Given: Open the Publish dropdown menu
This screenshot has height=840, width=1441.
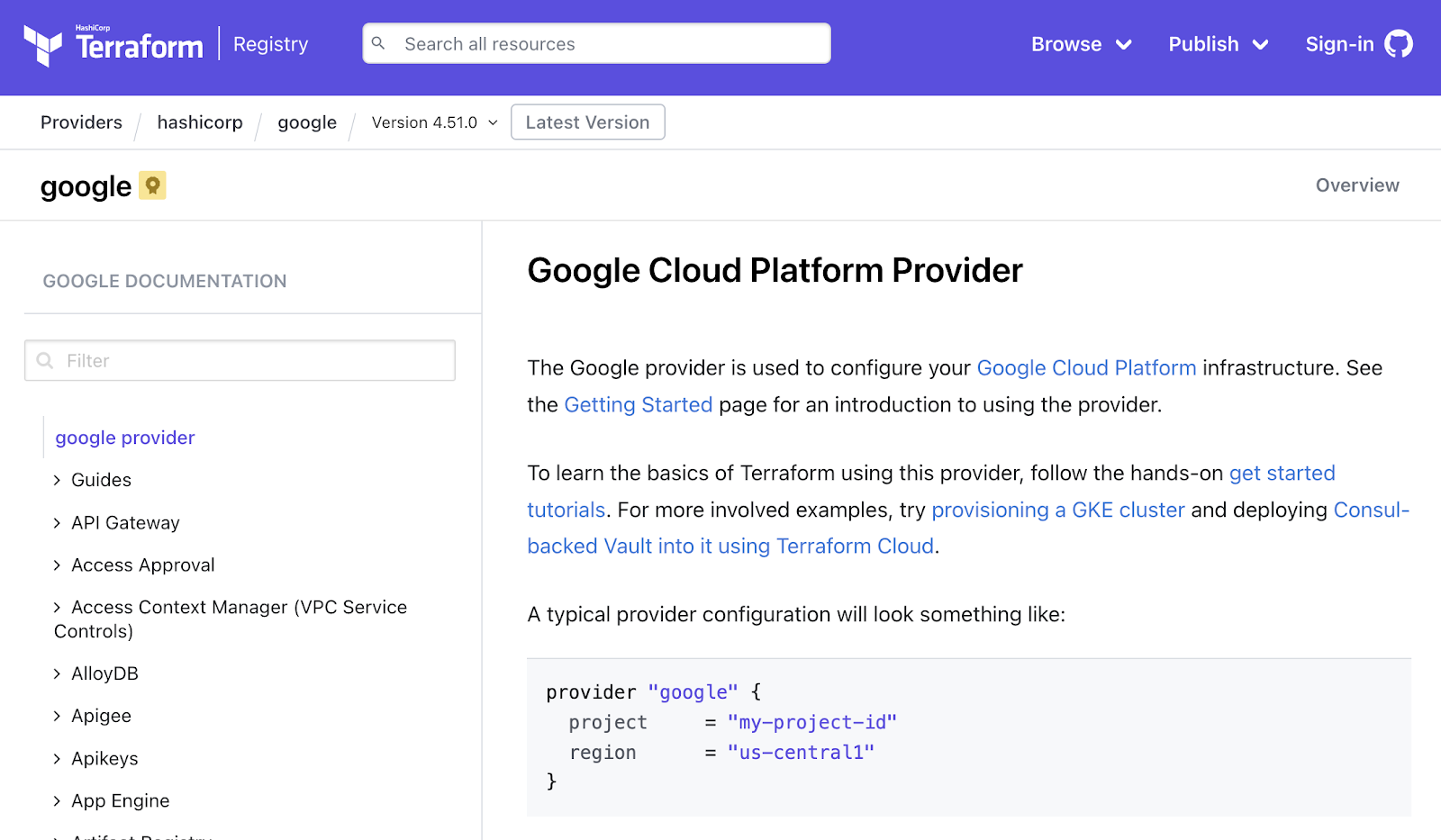Looking at the screenshot, I should point(1218,44).
